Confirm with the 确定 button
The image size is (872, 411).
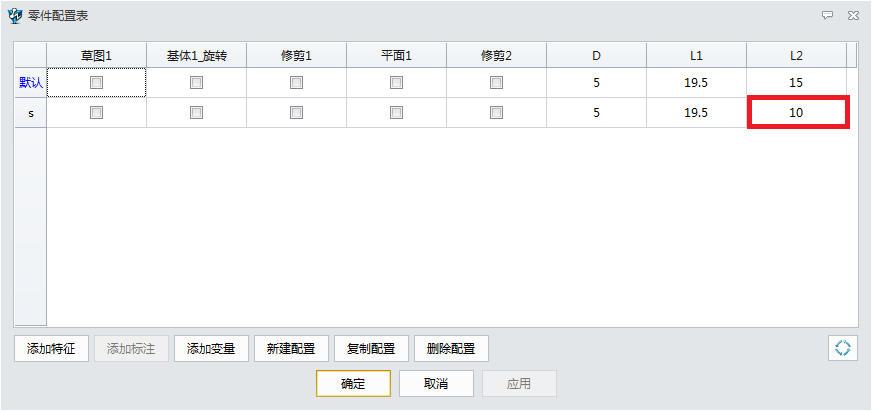(x=353, y=384)
